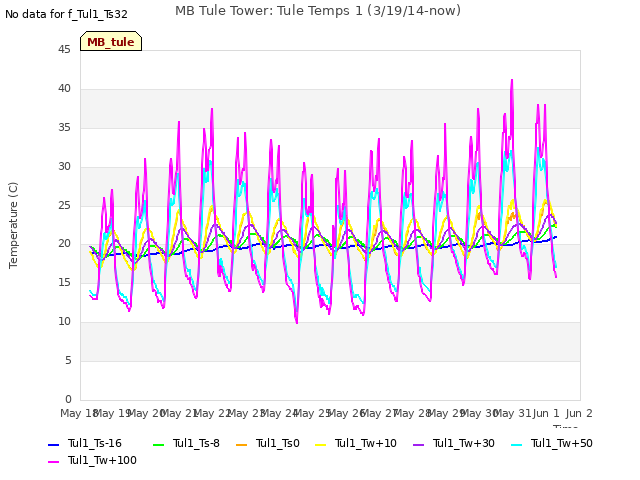640x480 pixels.
Task: Click the 20 y-axis tick label
Action: 64,244
